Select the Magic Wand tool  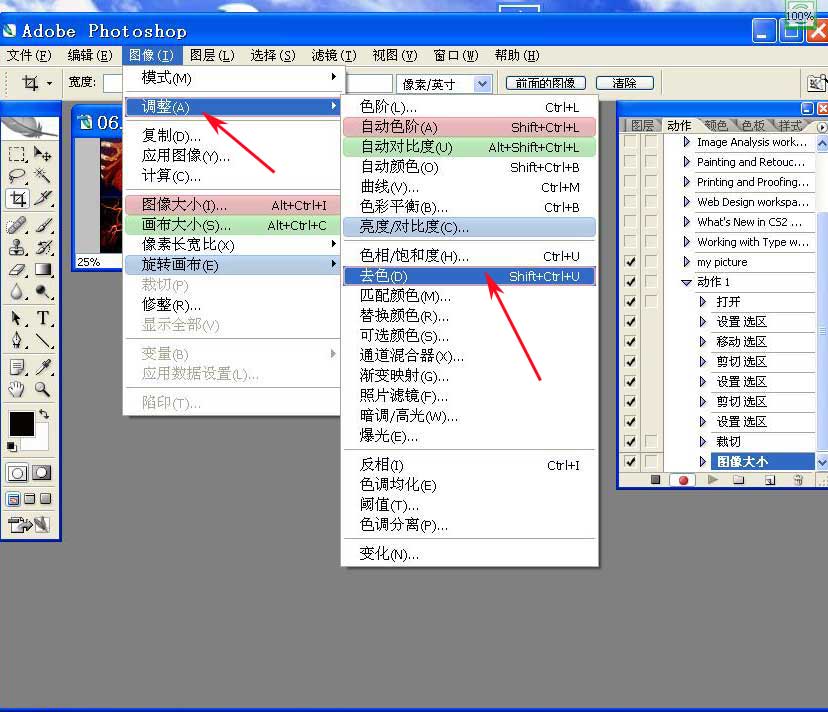42,175
